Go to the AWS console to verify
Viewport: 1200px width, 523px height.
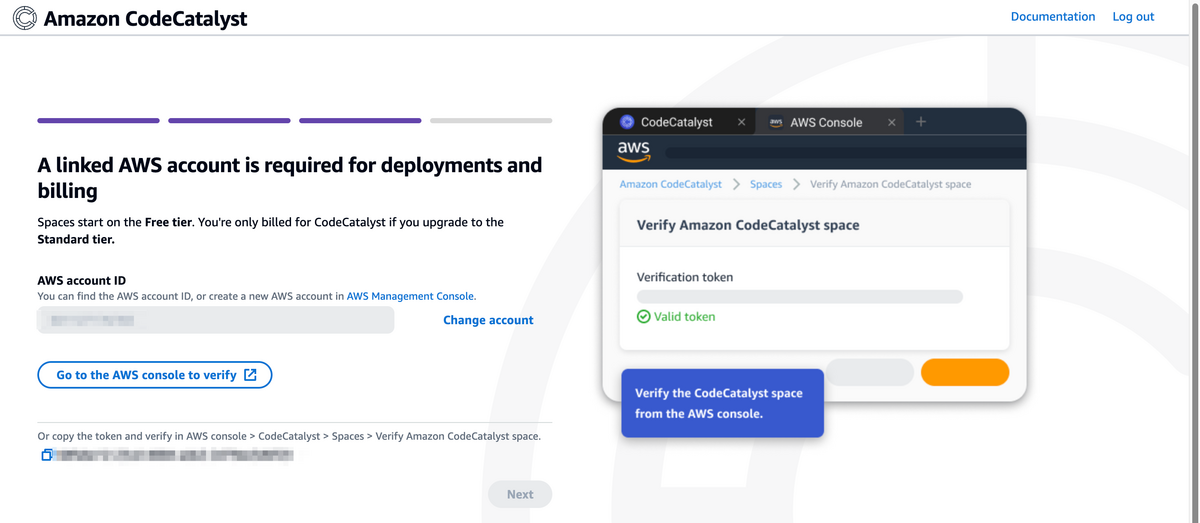(x=155, y=375)
